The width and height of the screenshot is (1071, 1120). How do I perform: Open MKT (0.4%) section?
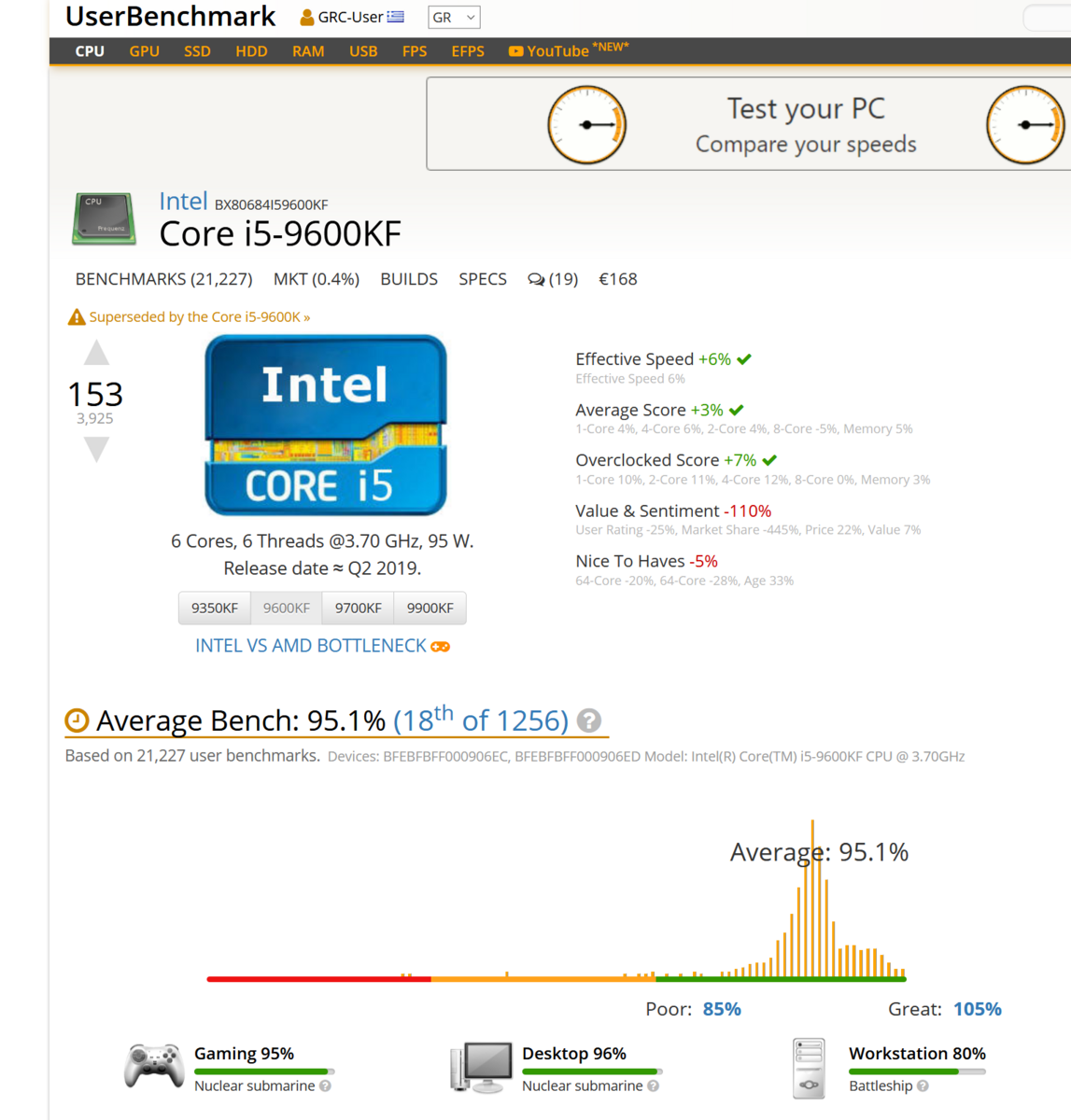[x=317, y=279]
